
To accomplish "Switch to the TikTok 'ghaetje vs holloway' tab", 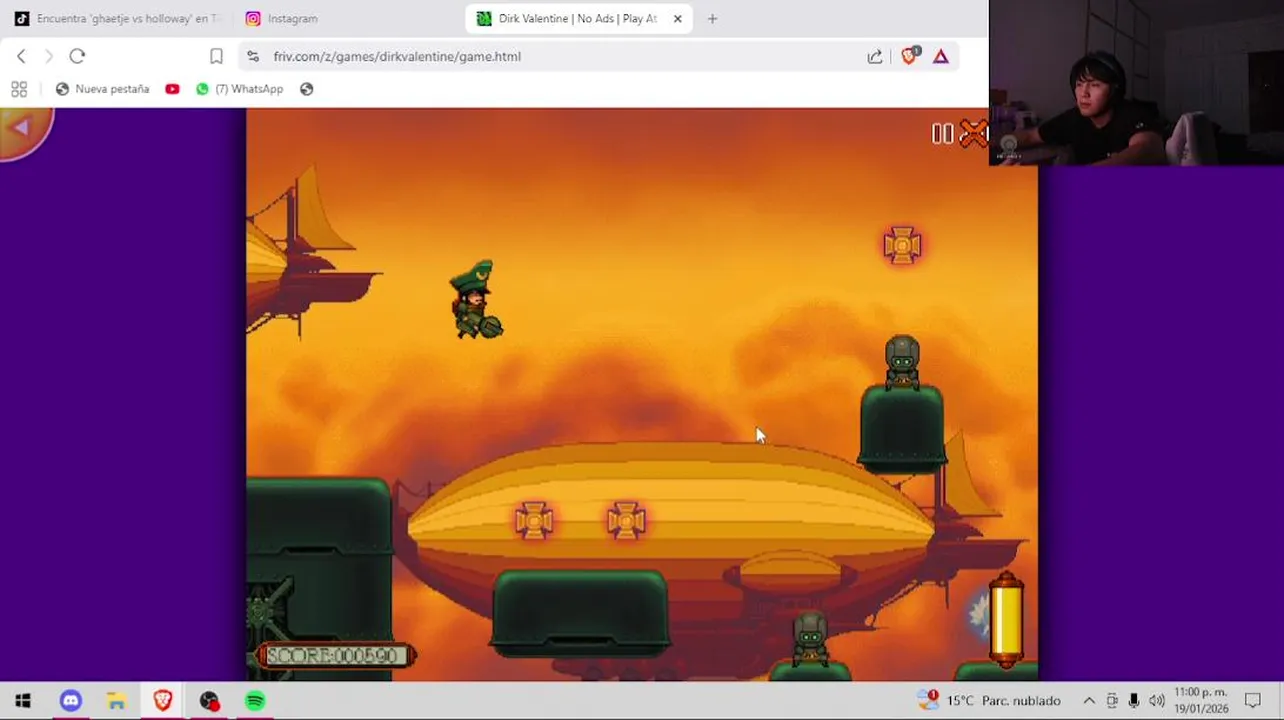I will (x=118, y=18).
